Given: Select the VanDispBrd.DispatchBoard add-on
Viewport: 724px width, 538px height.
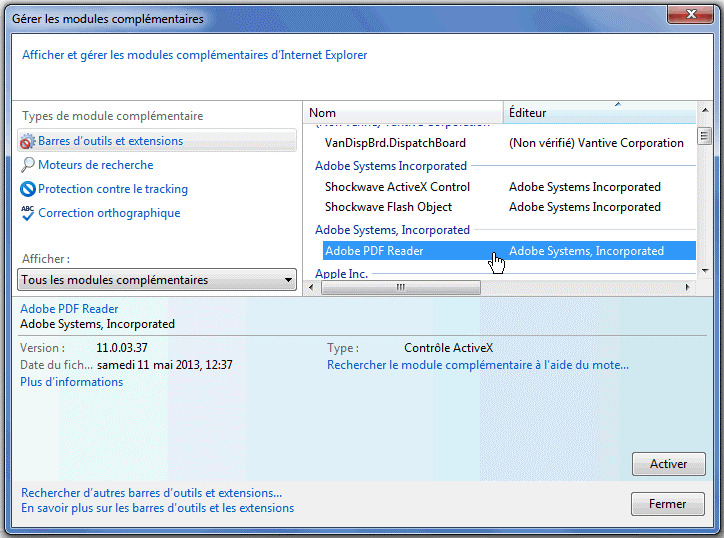Looking at the screenshot, I should pyautogui.click(x=395, y=143).
